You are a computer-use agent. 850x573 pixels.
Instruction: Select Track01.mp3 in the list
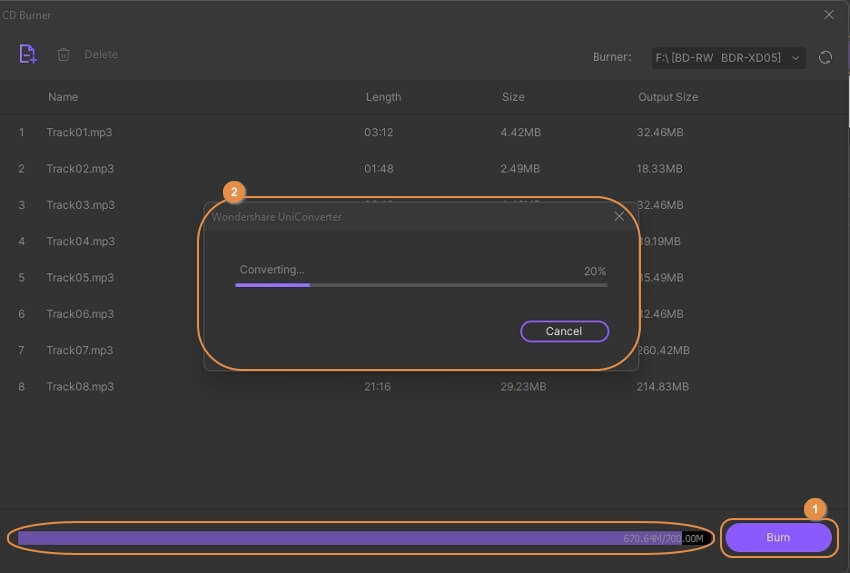point(80,132)
